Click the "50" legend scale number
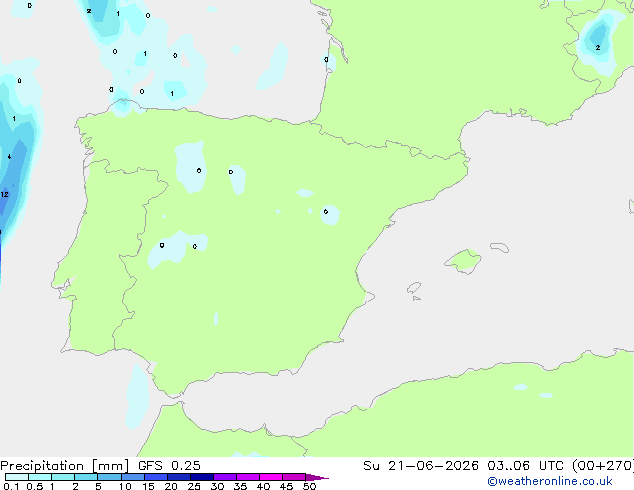634x490 pixels. click(309, 486)
